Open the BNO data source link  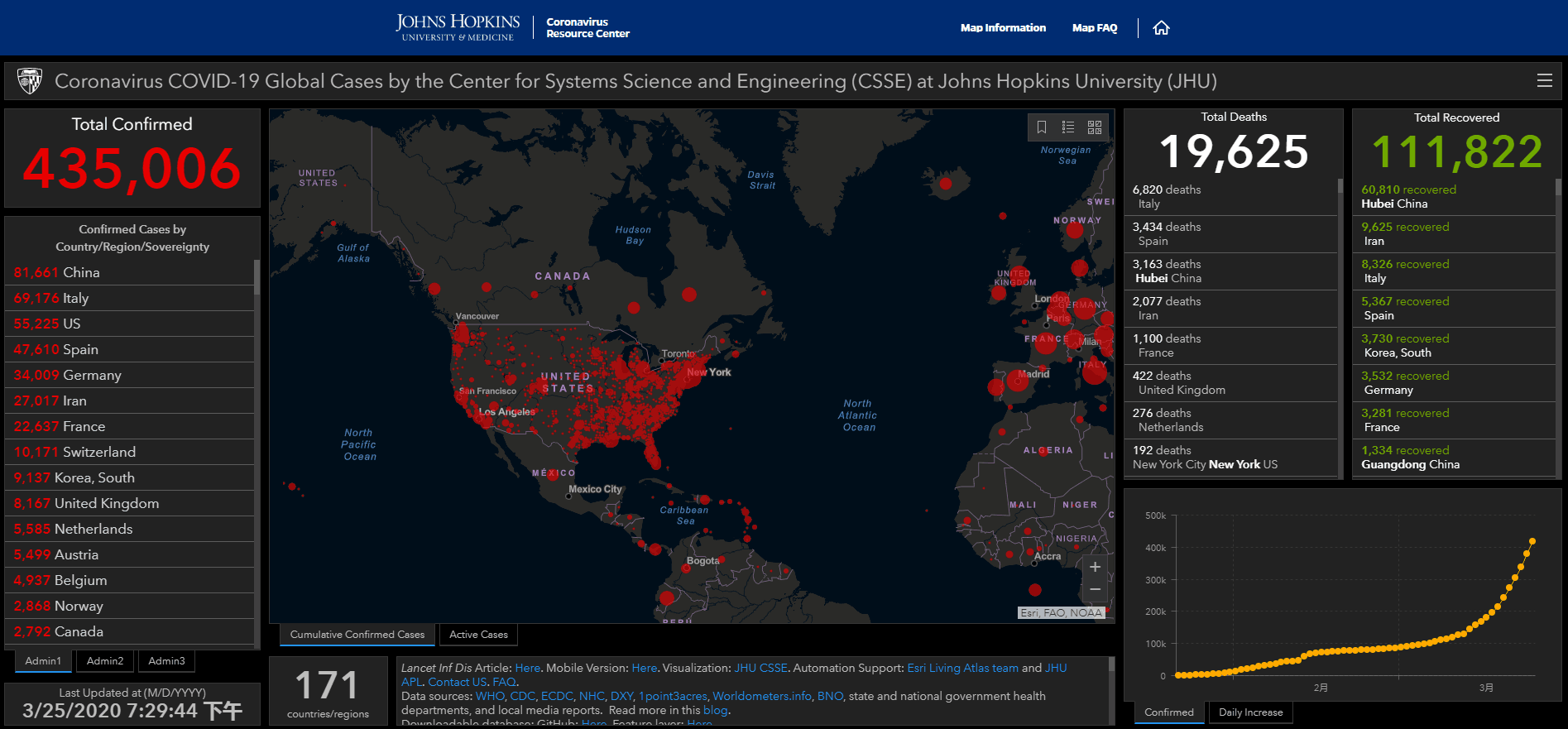(830, 696)
